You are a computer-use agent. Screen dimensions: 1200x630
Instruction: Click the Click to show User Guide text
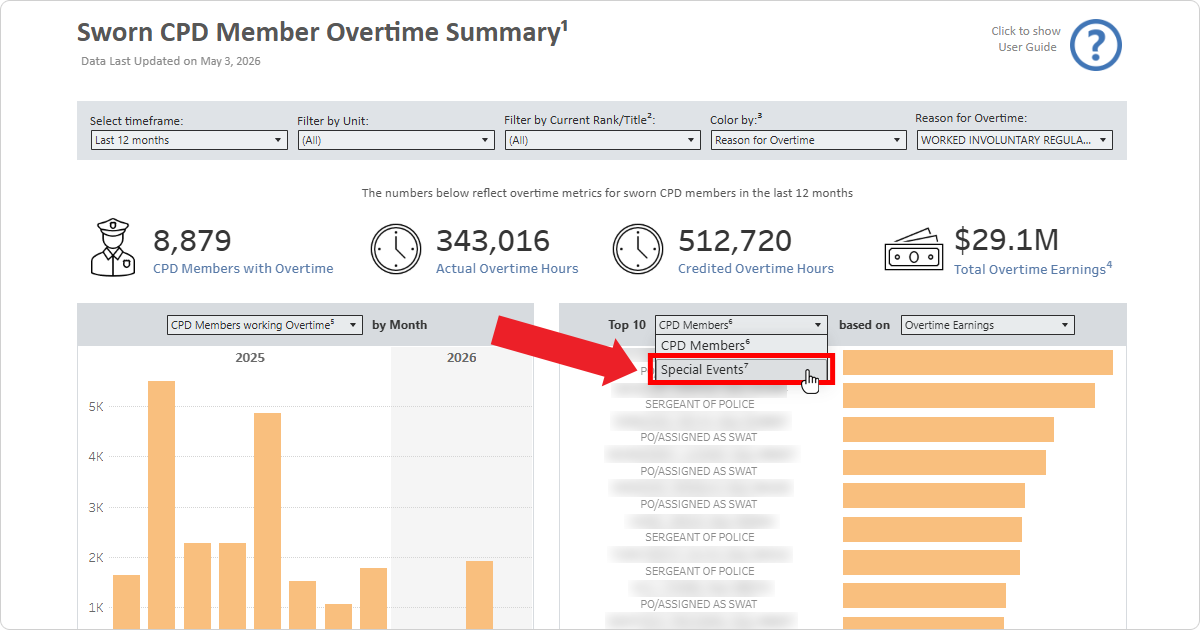pyautogui.click(x=1026, y=39)
